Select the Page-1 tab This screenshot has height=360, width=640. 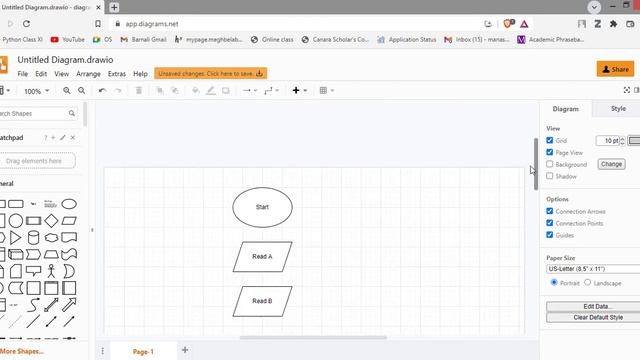(x=143, y=351)
